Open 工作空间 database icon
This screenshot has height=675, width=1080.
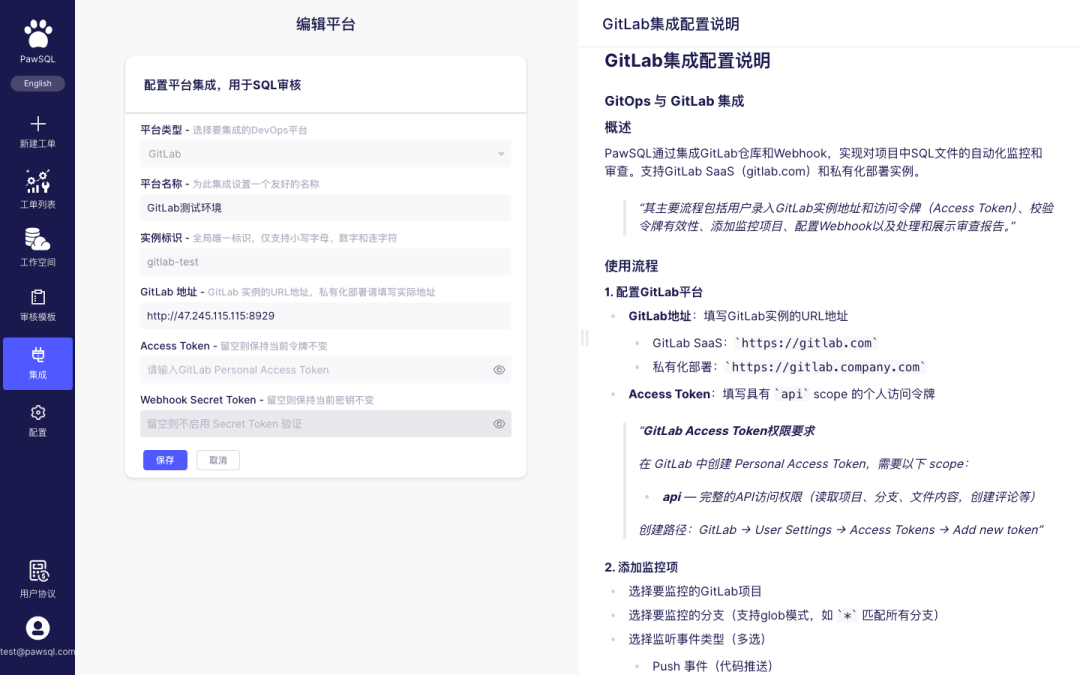(x=38, y=239)
